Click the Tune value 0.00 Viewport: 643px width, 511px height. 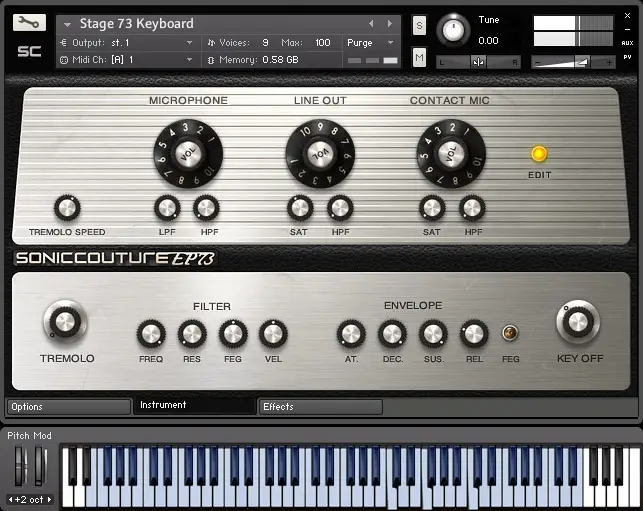(x=488, y=41)
